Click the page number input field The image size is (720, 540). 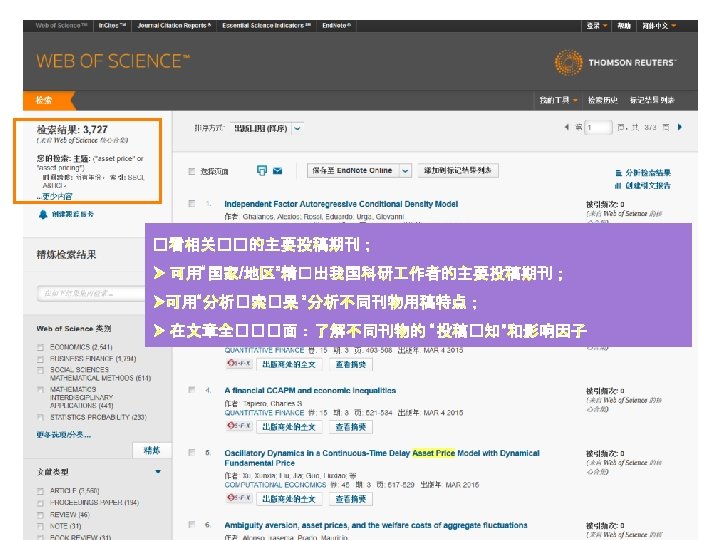(x=598, y=127)
